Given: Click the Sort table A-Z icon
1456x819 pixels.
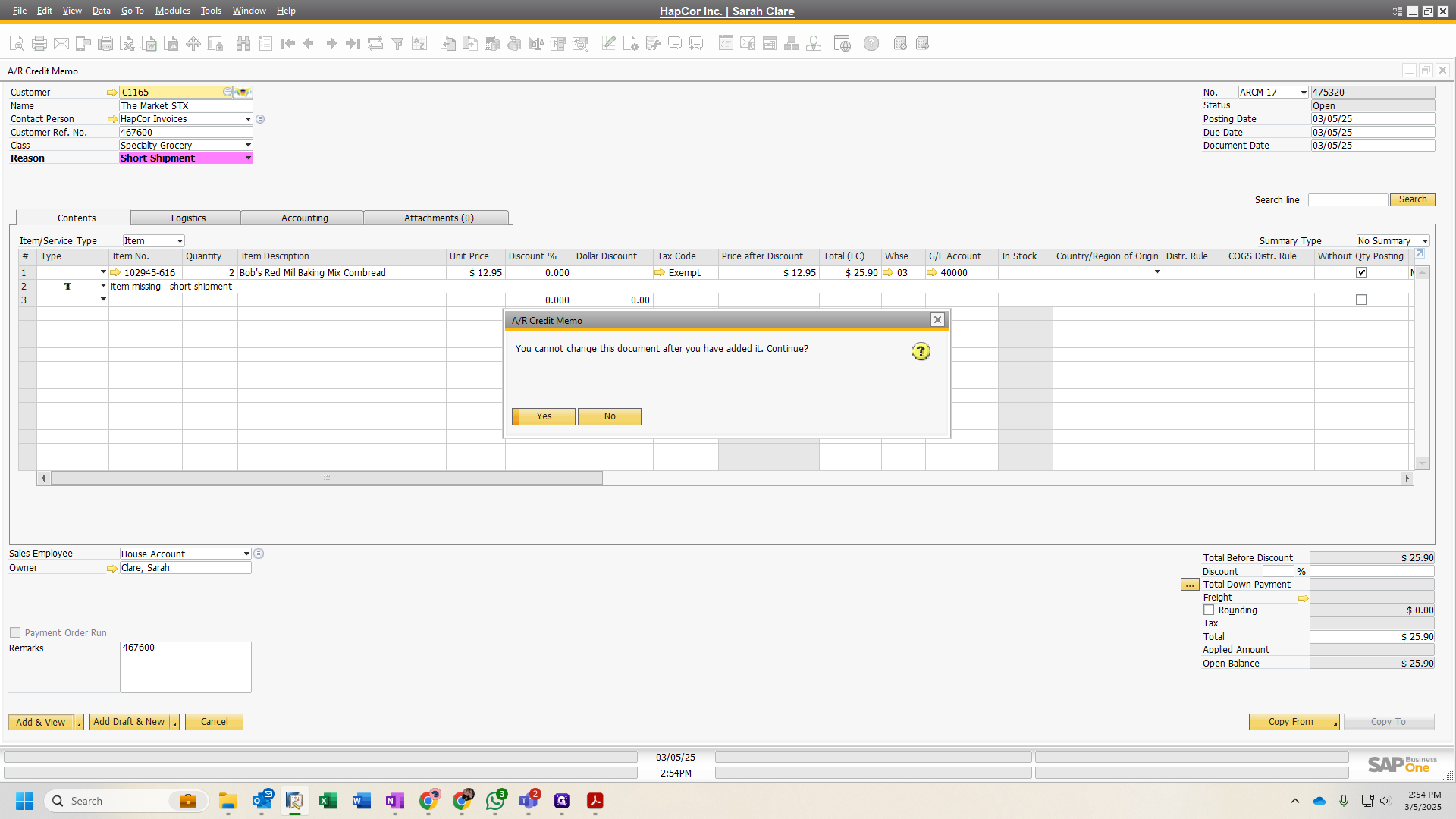Looking at the screenshot, I should click(x=419, y=44).
